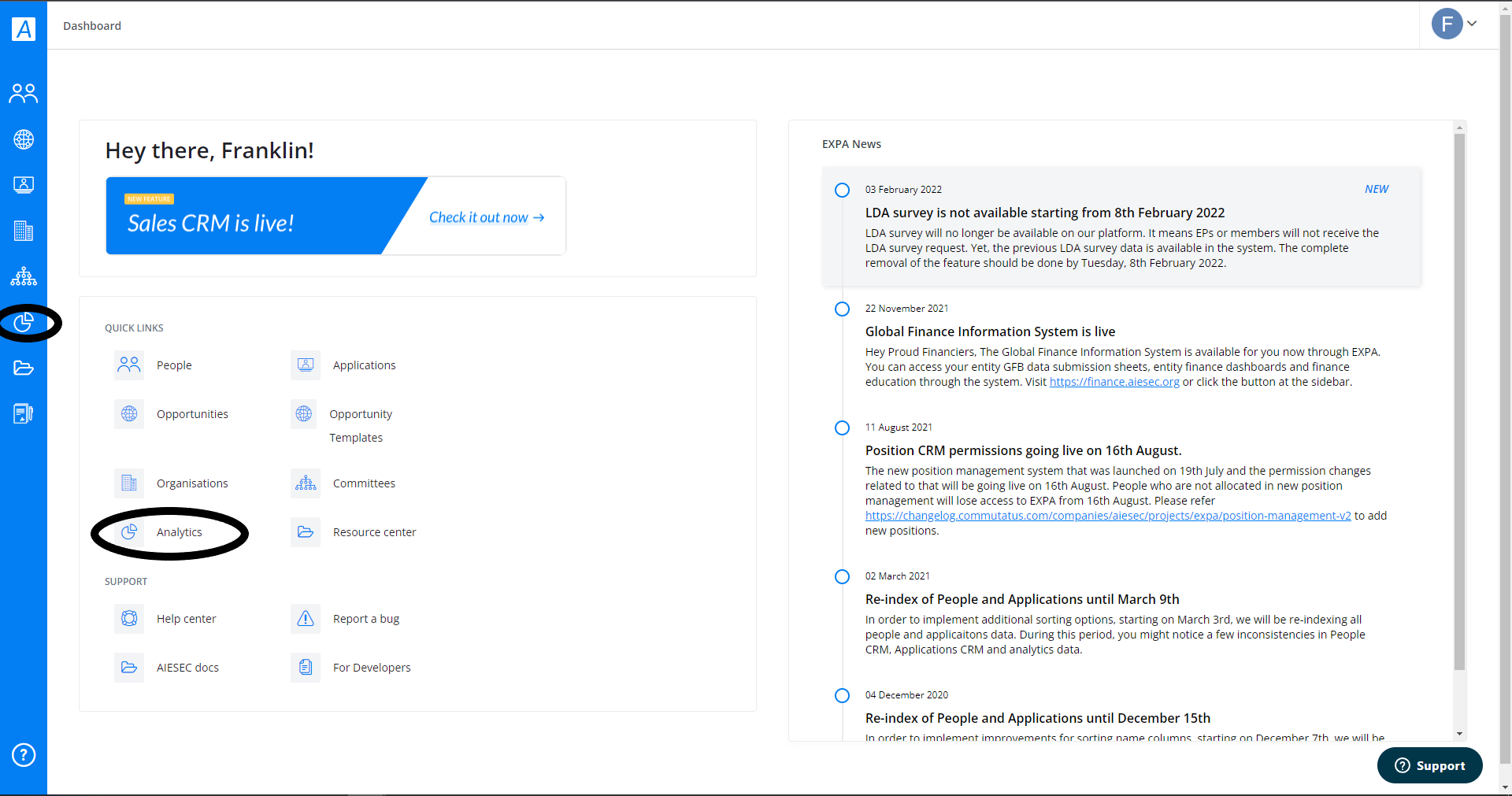Open the AIESEC docs link
This screenshot has height=796, width=1512.
pyautogui.click(x=187, y=668)
